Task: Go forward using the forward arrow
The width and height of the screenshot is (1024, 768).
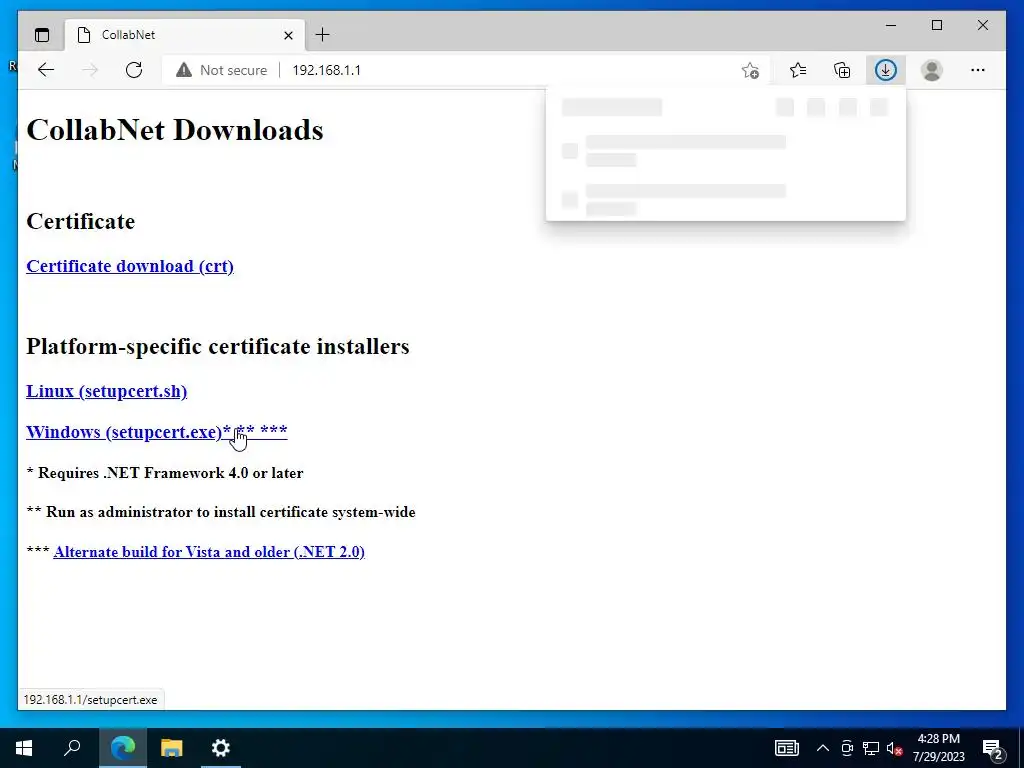Action: [x=90, y=70]
